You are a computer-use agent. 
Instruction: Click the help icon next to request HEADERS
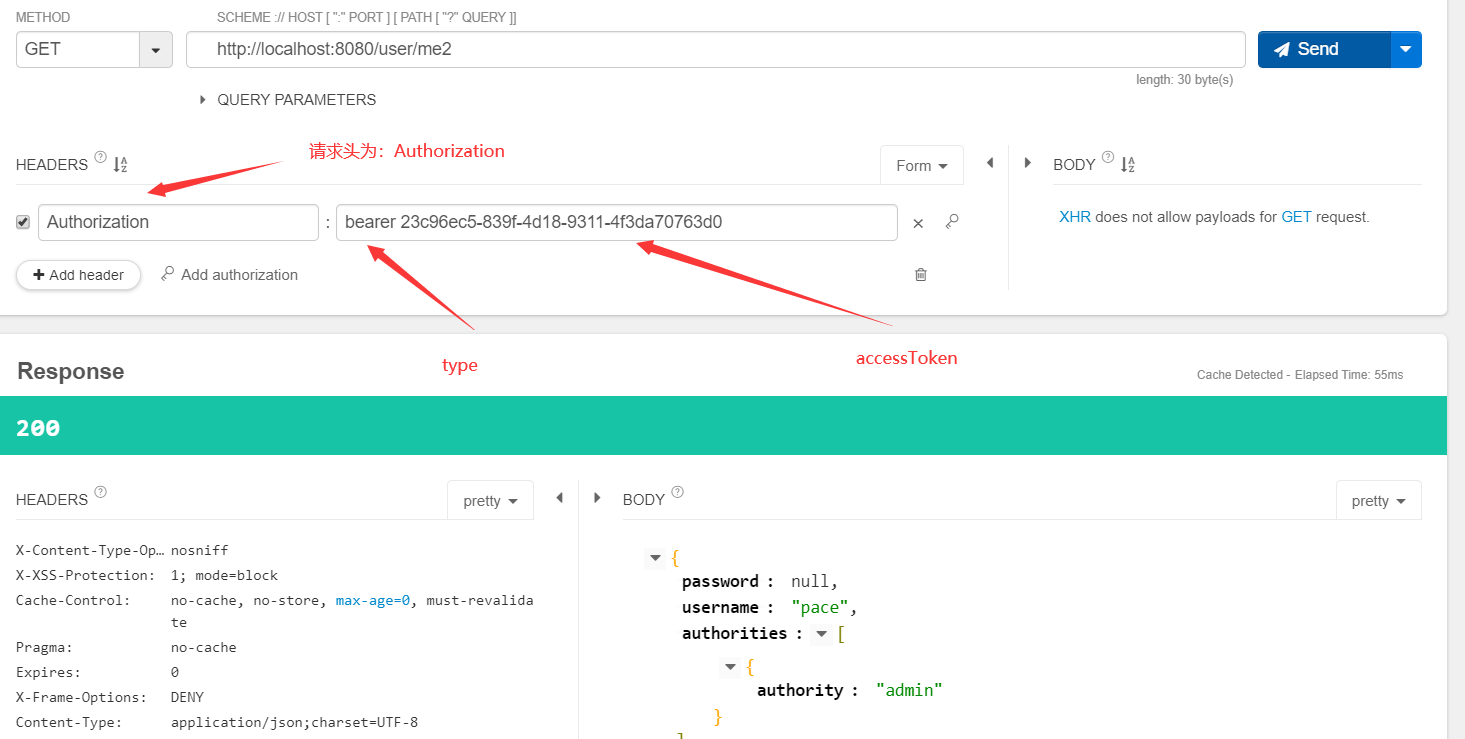(100, 157)
